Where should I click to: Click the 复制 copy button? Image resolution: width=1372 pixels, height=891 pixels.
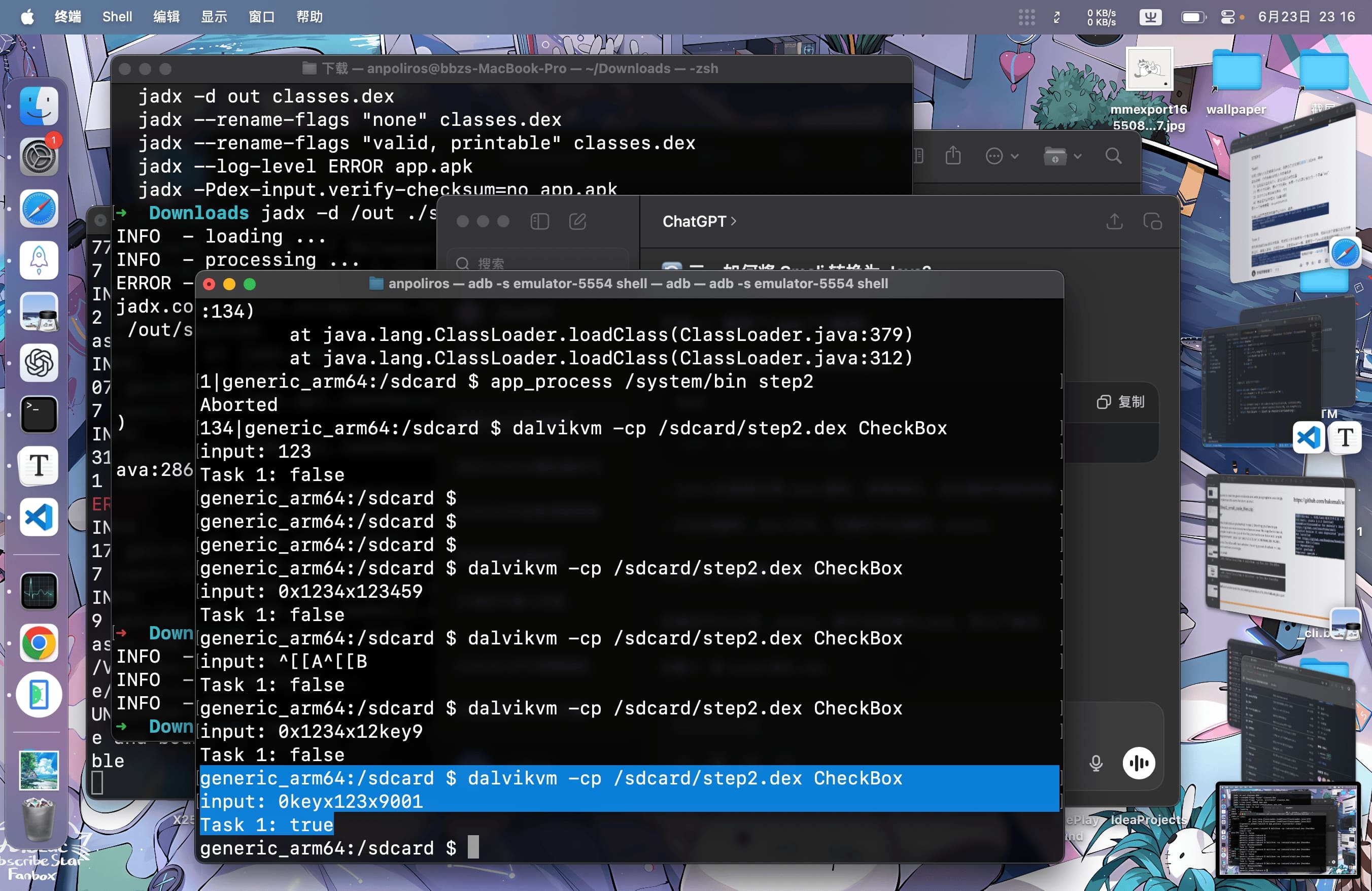click(1121, 402)
